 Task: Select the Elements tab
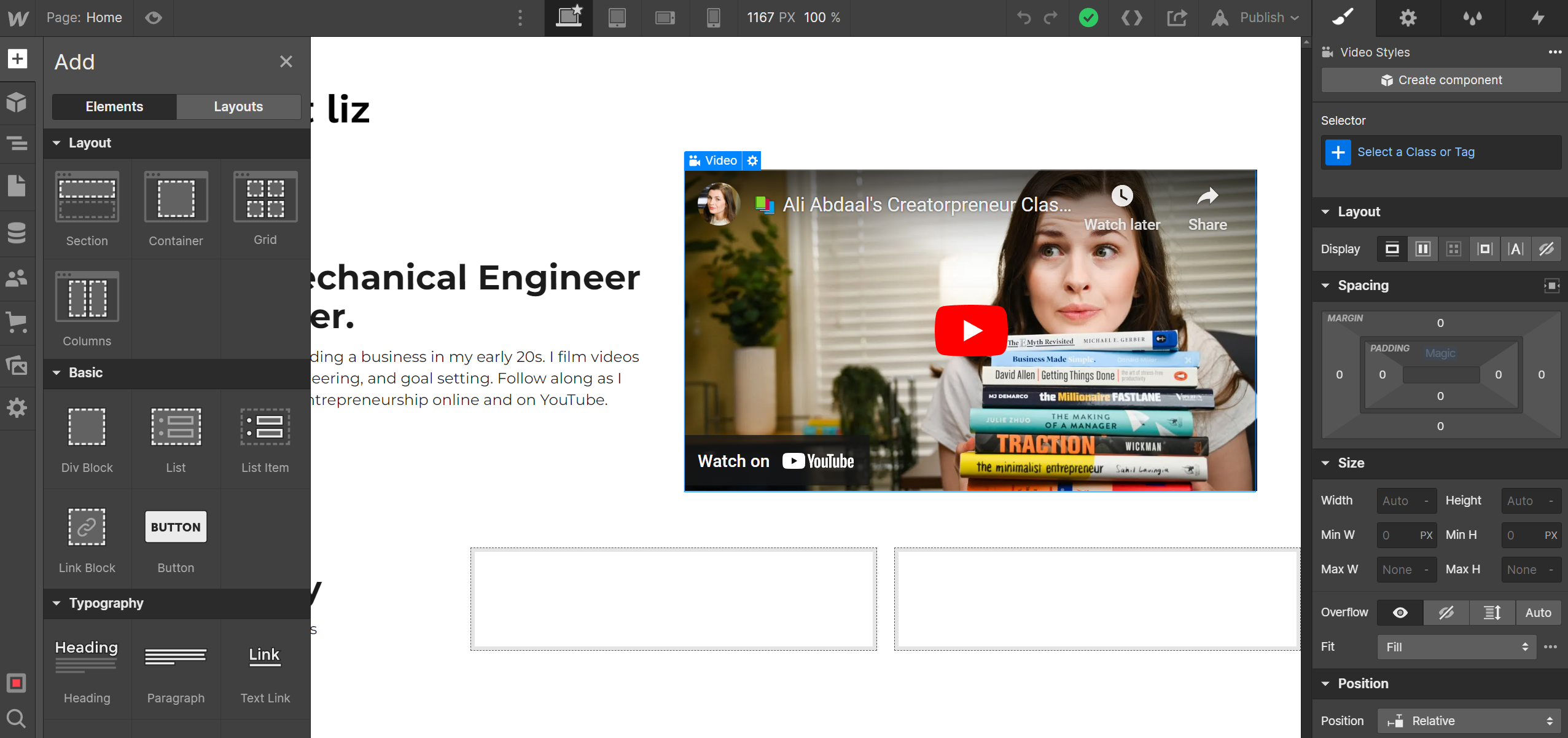coord(114,107)
